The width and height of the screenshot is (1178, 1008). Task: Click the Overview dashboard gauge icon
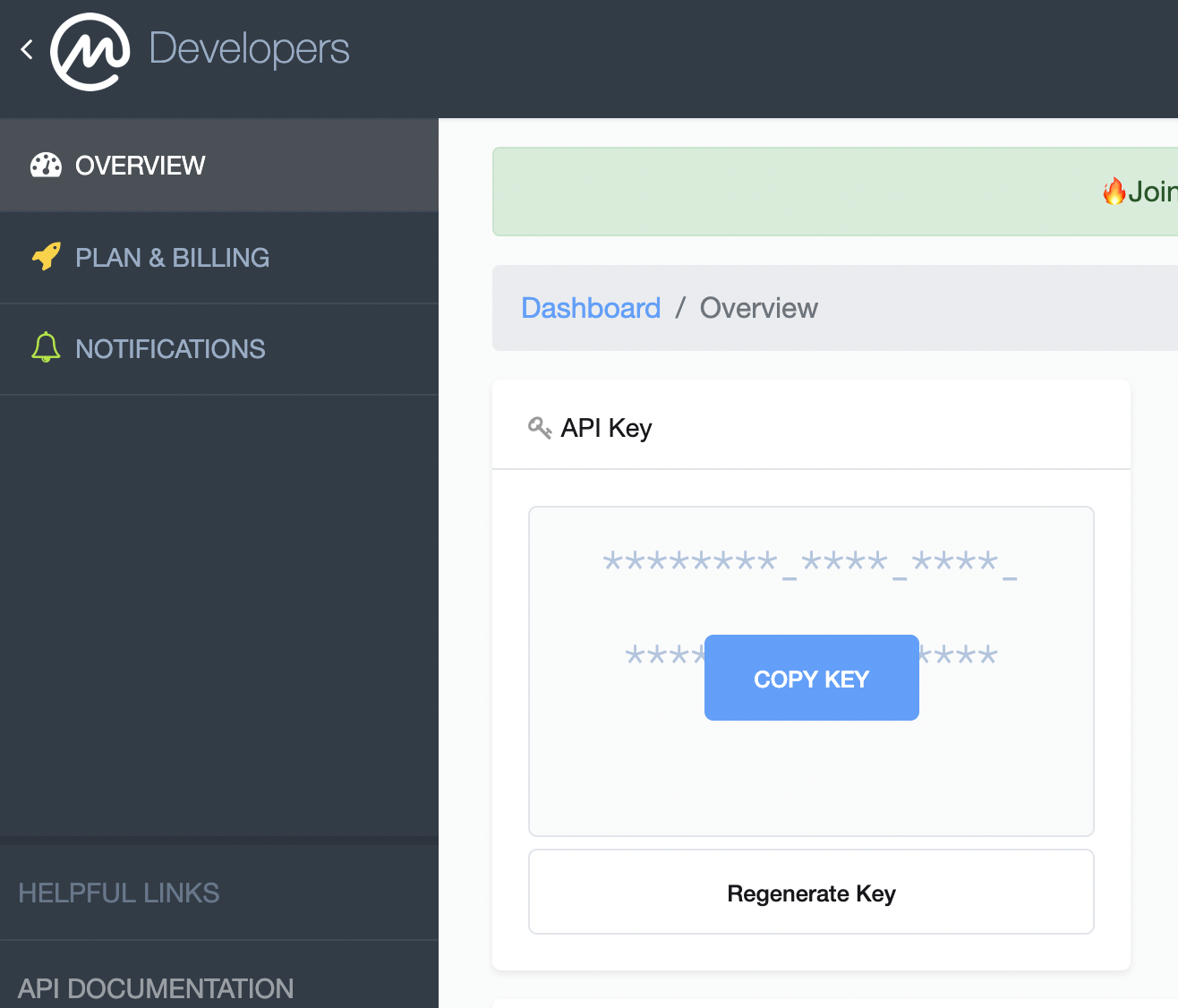click(x=46, y=166)
